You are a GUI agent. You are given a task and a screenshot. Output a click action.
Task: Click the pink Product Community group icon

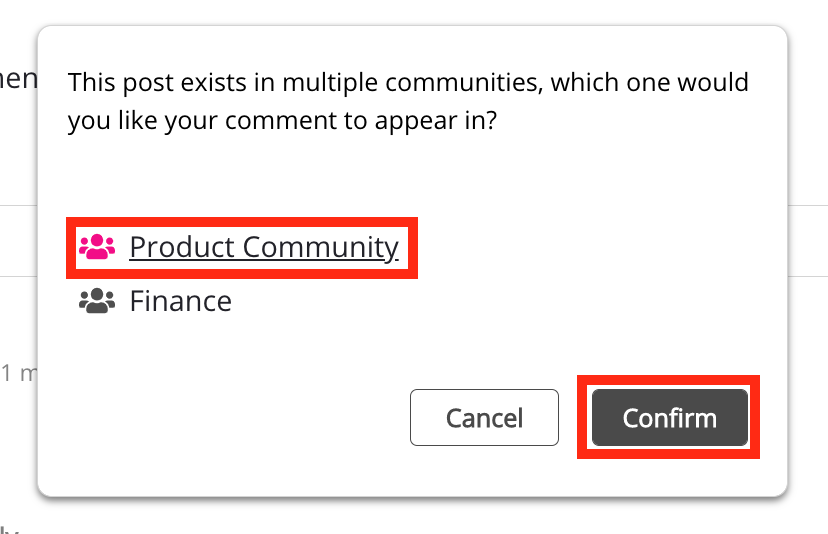97,247
